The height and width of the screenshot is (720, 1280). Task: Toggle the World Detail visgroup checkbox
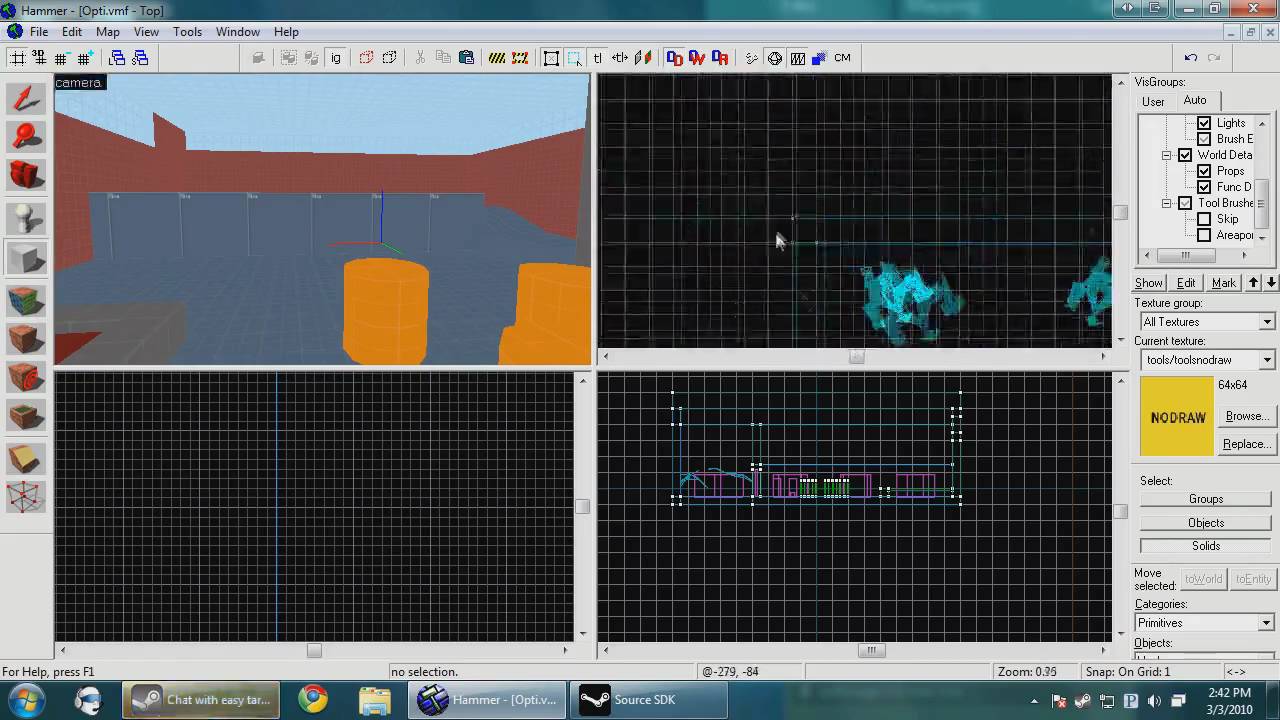1185,155
